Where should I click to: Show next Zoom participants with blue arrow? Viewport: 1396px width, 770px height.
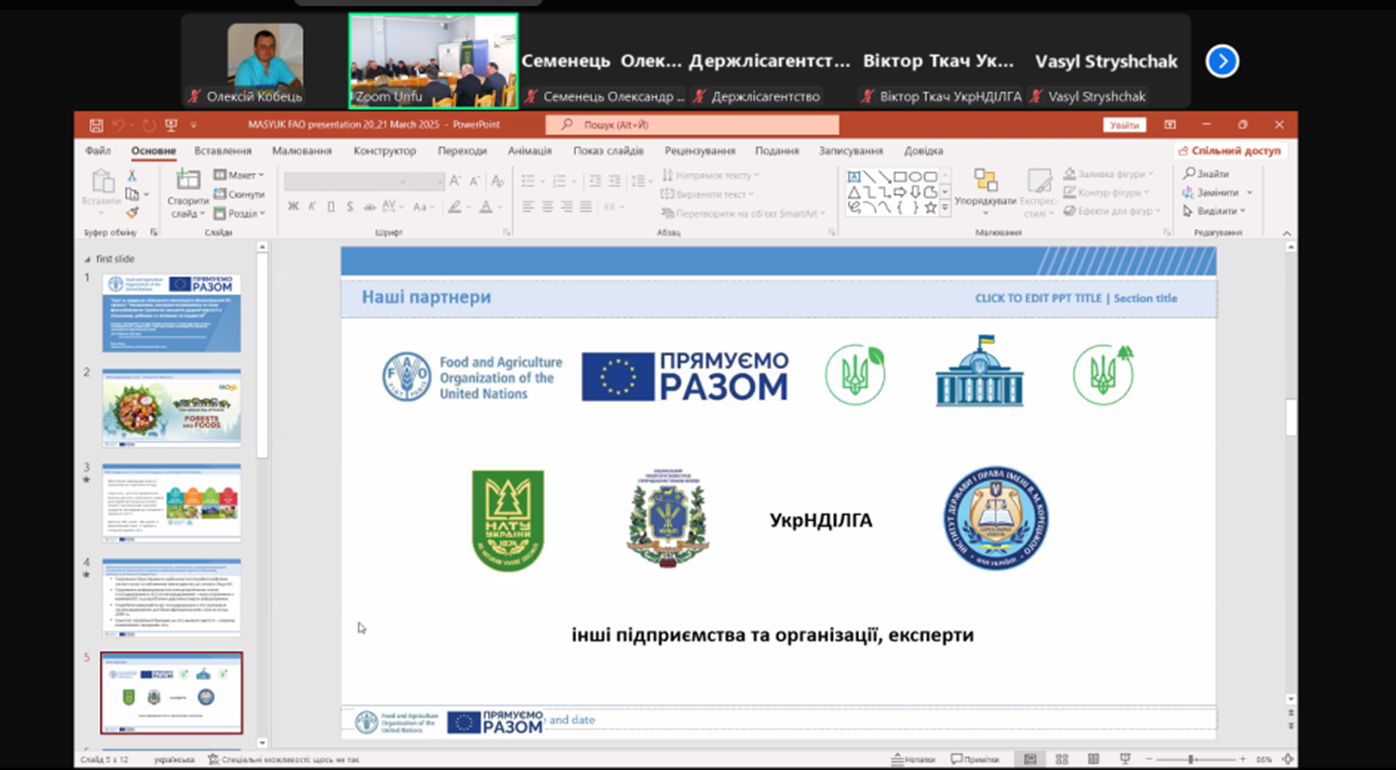(x=1222, y=61)
